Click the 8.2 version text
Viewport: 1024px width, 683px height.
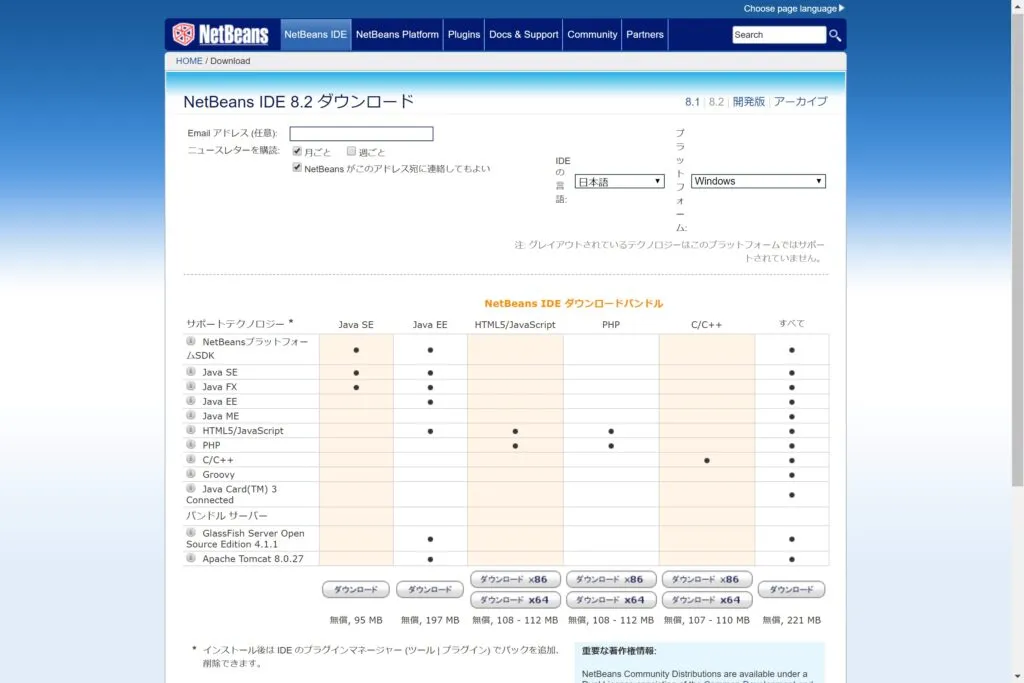click(716, 102)
